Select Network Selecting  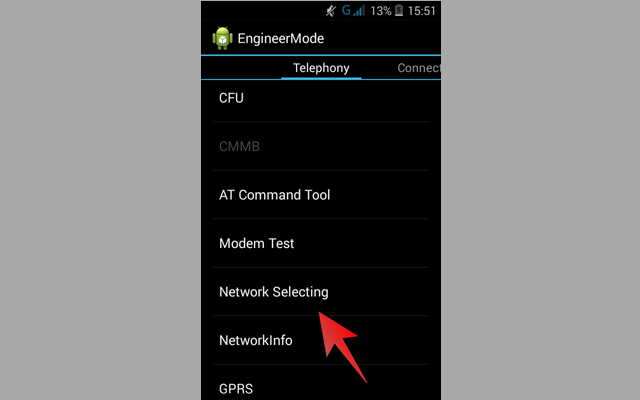pyautogui.click(x=321, y=292)
